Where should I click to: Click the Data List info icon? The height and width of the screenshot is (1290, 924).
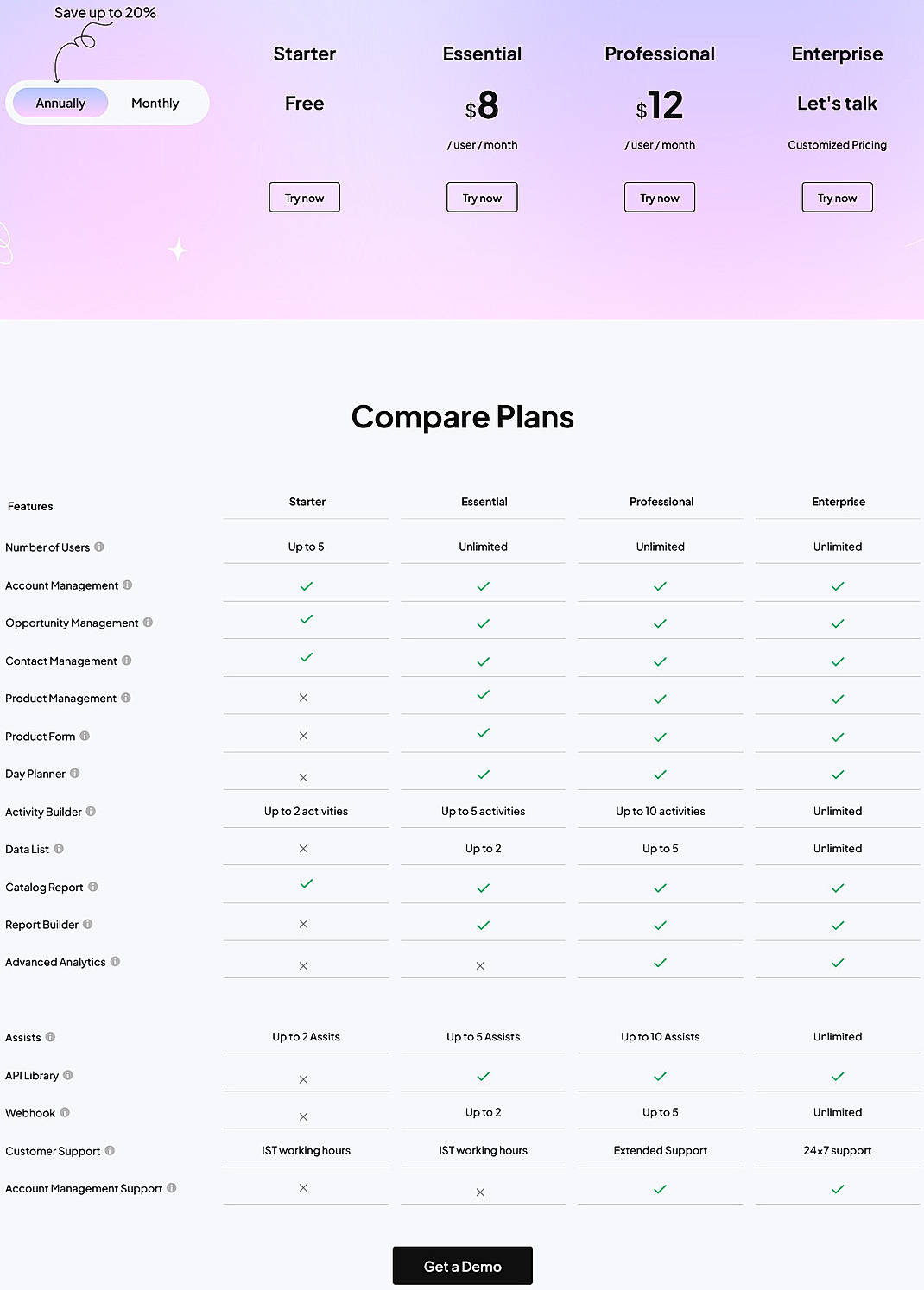click(x=58, y=849)
